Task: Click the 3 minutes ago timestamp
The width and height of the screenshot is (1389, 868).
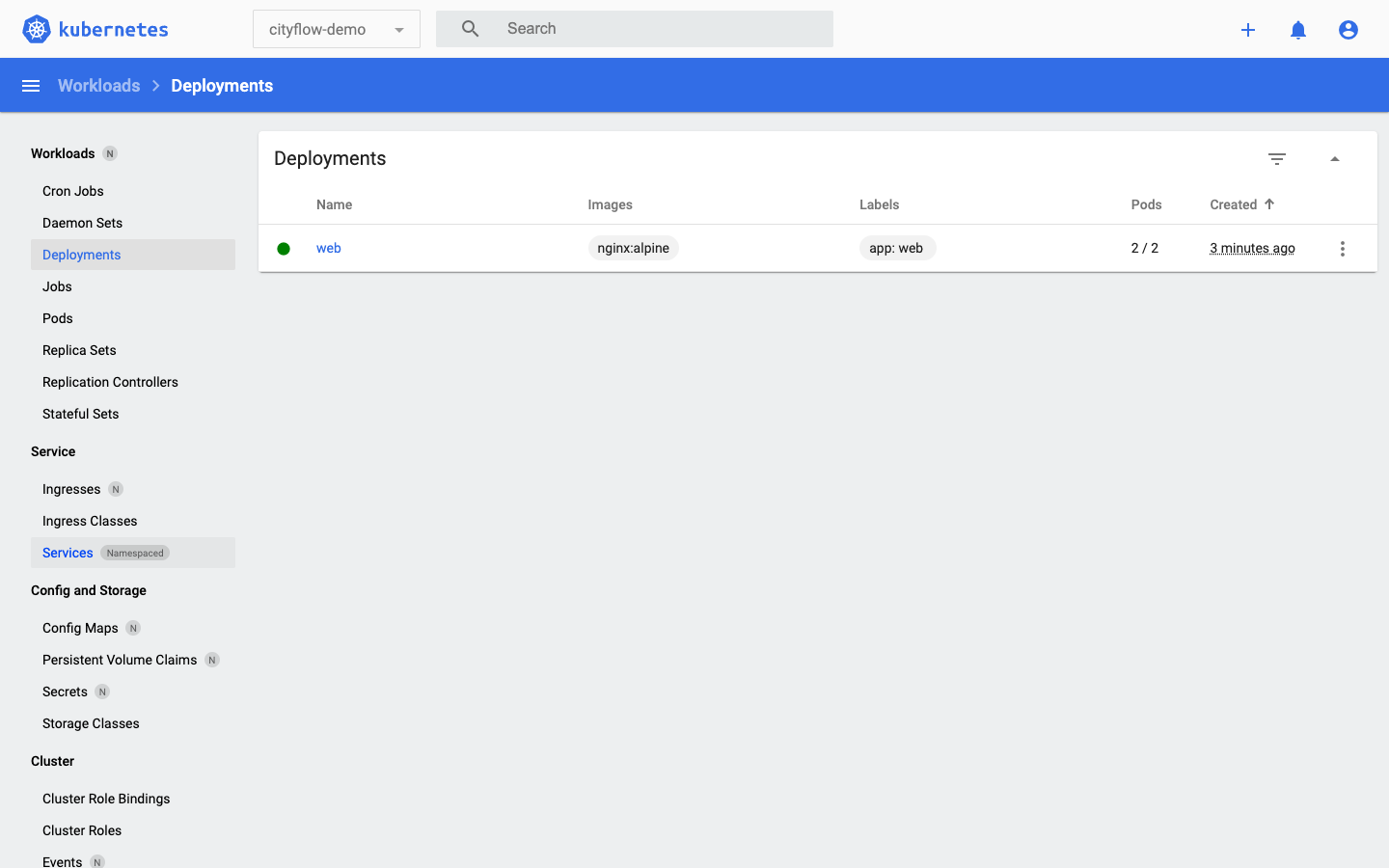Action: point(1253,248)
